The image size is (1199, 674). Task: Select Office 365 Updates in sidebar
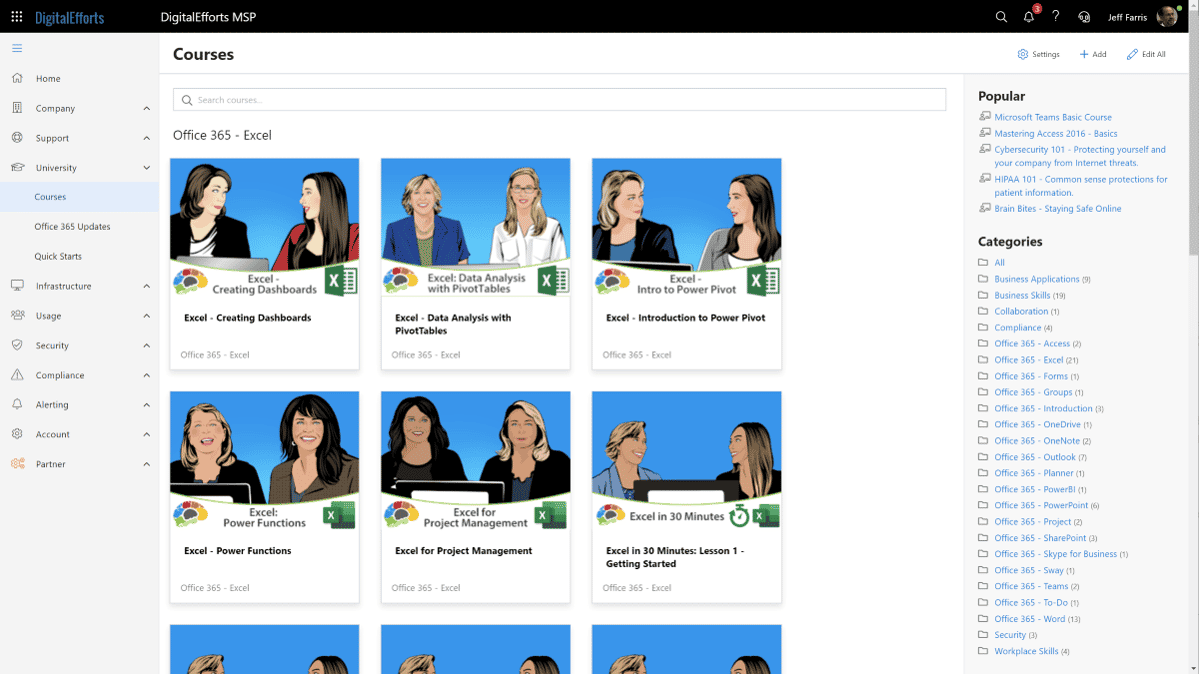(72, 227)
